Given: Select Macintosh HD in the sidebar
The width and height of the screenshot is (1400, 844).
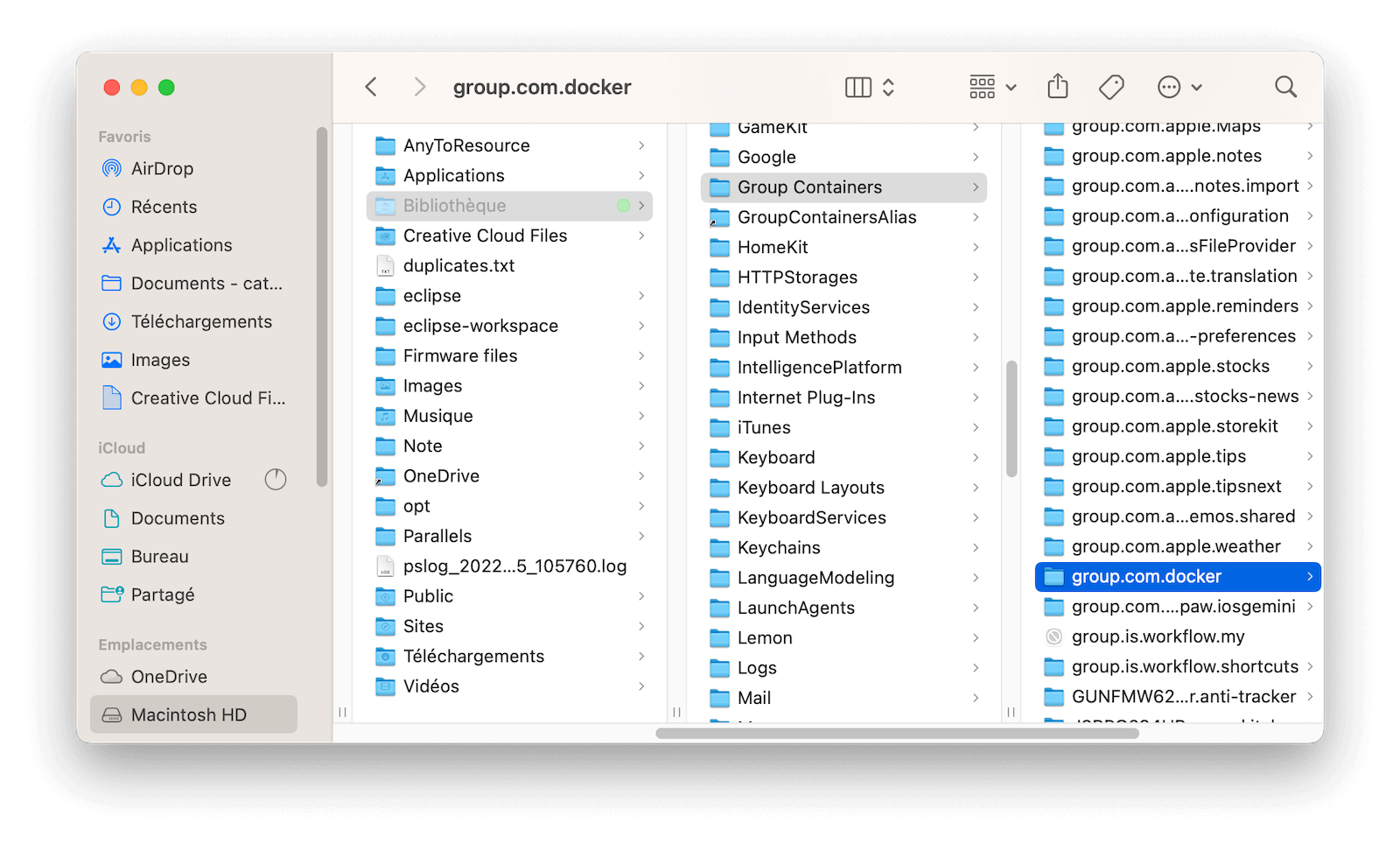Looking at the screenshot, I should 193,714.
